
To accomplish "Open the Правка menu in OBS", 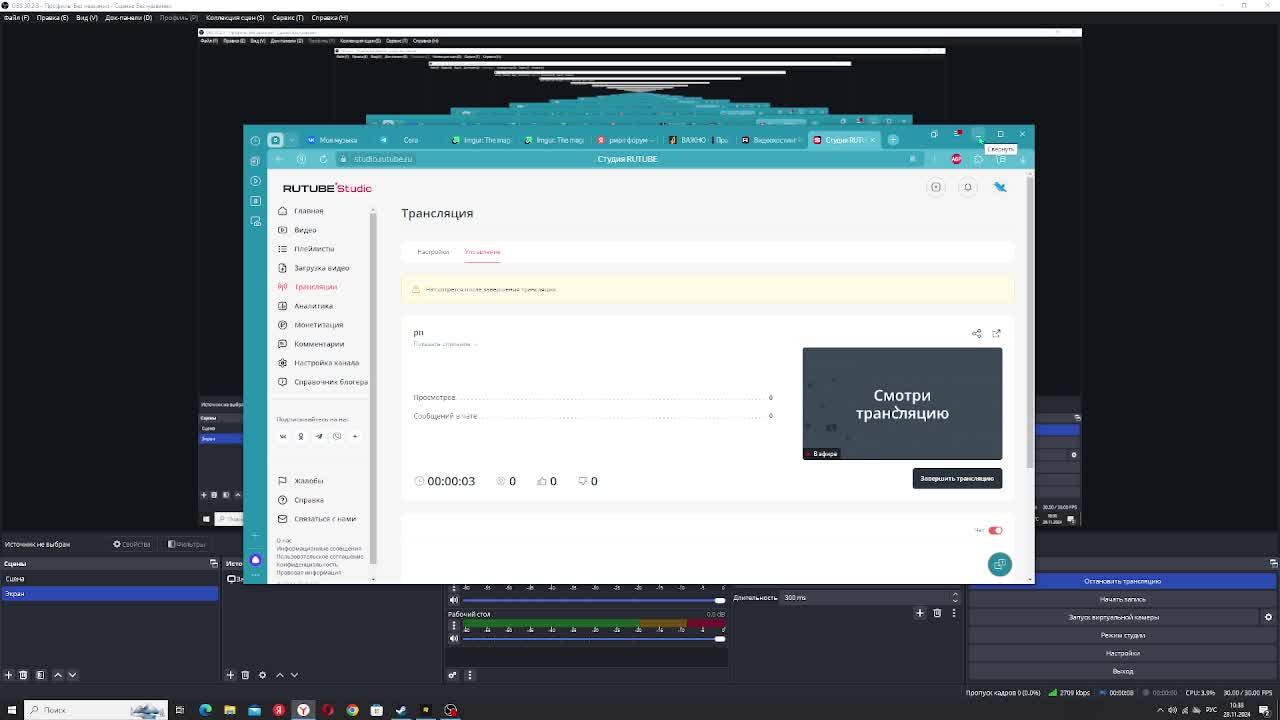I will (52, 18).
